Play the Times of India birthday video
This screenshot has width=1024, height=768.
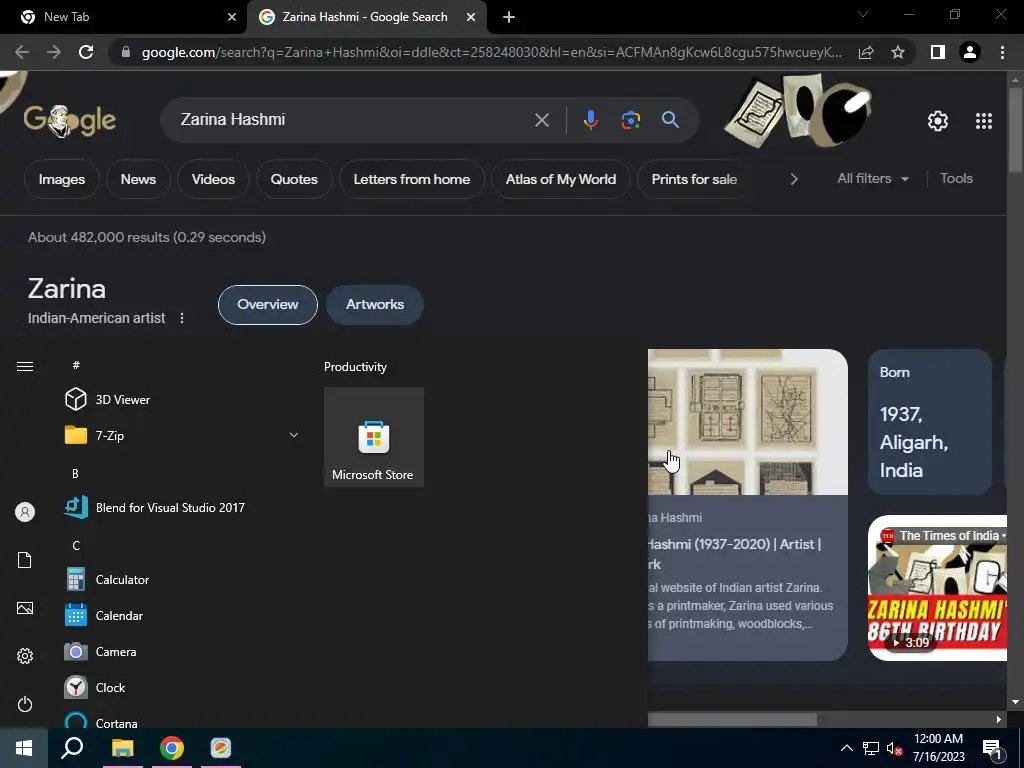click(x=937, y=588)
